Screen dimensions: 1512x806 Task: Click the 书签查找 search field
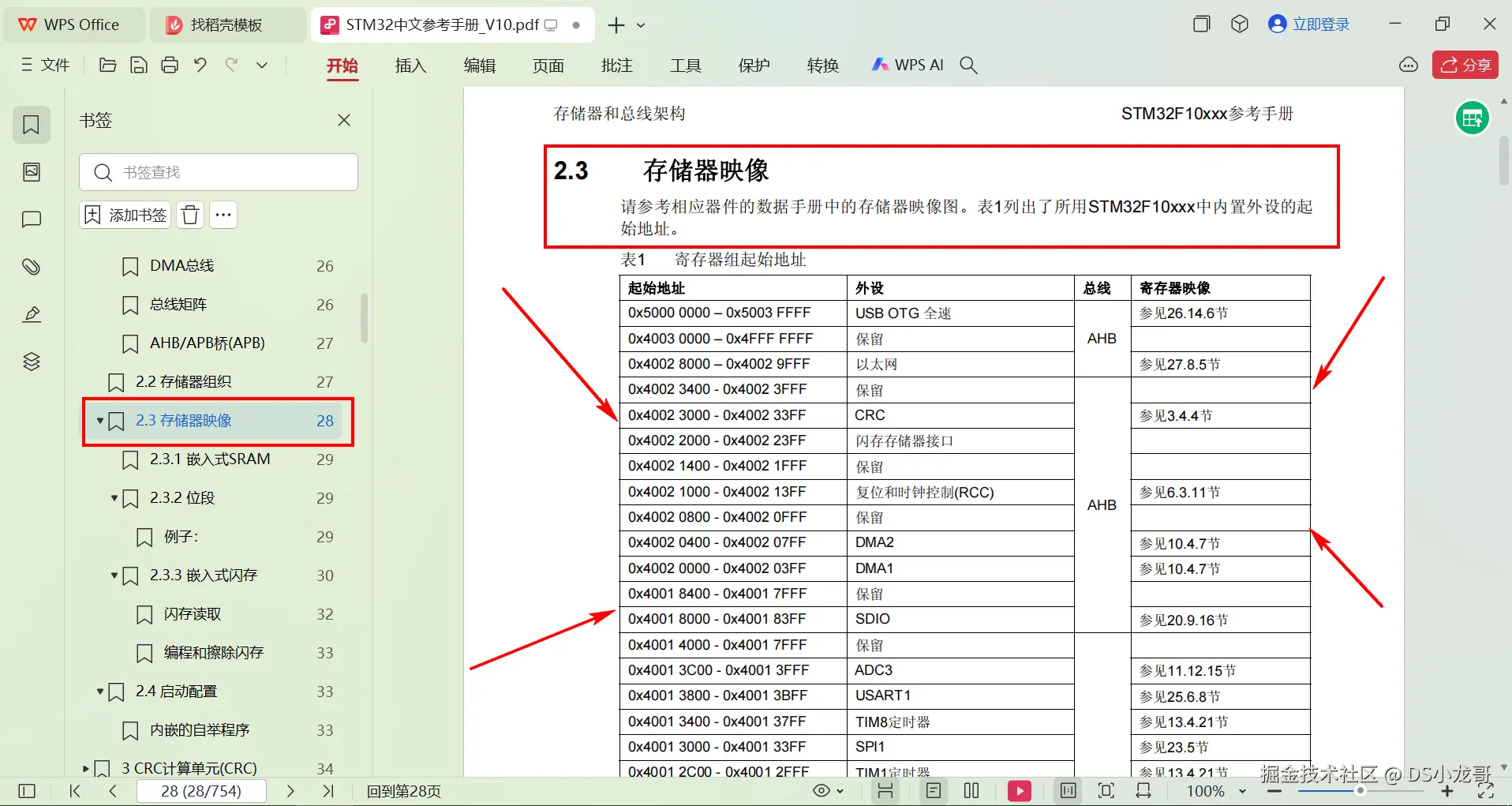pyautogui.click(x=219, y=172)
